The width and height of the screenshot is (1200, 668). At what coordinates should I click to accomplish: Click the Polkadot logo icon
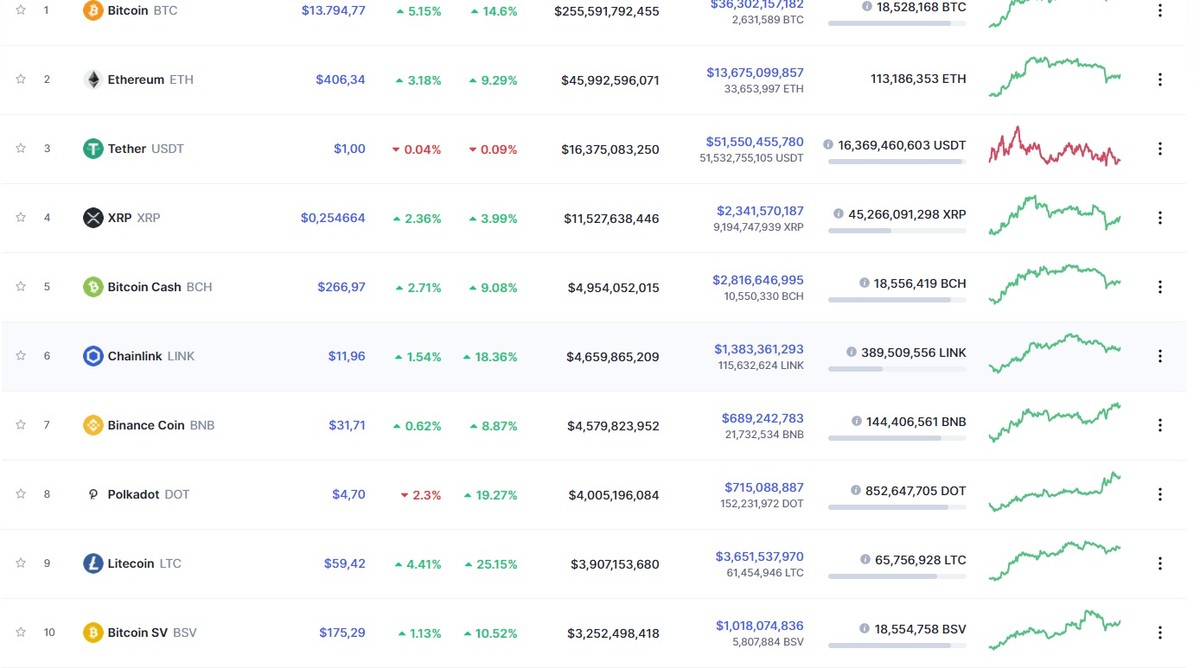coord(93,493)
